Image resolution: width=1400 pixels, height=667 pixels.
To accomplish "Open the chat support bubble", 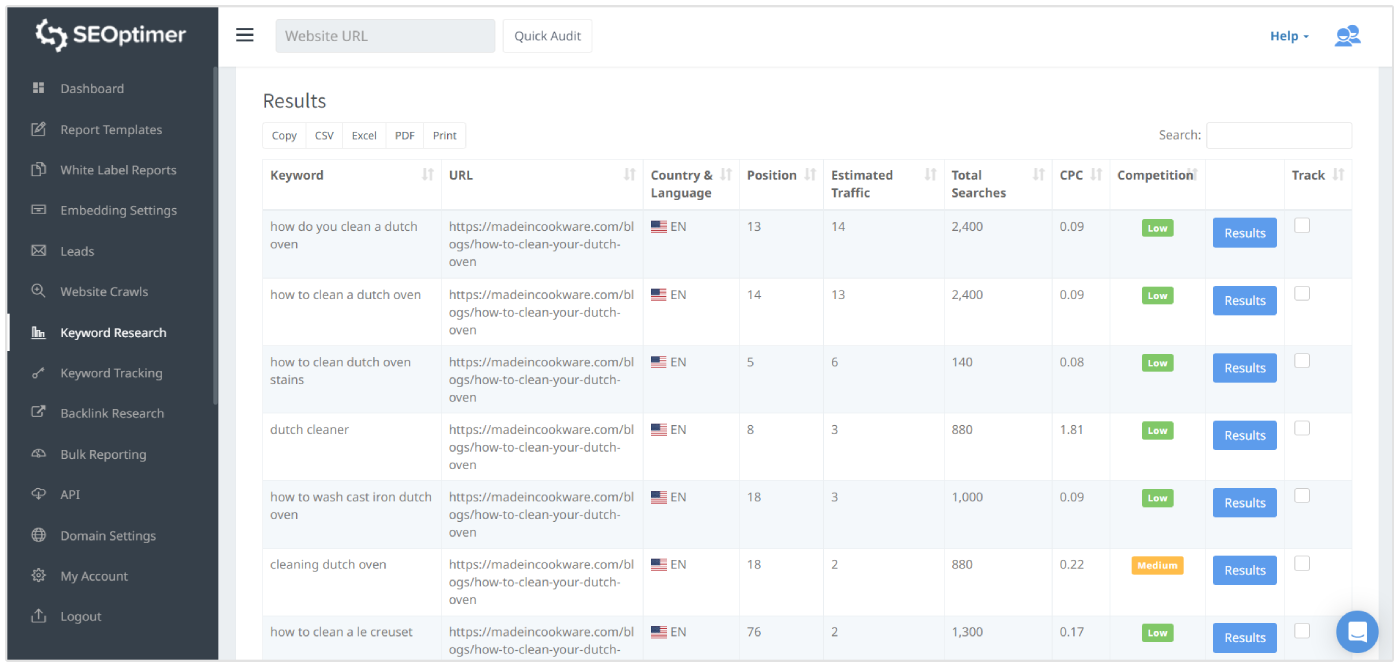I will pos(1356,631).
